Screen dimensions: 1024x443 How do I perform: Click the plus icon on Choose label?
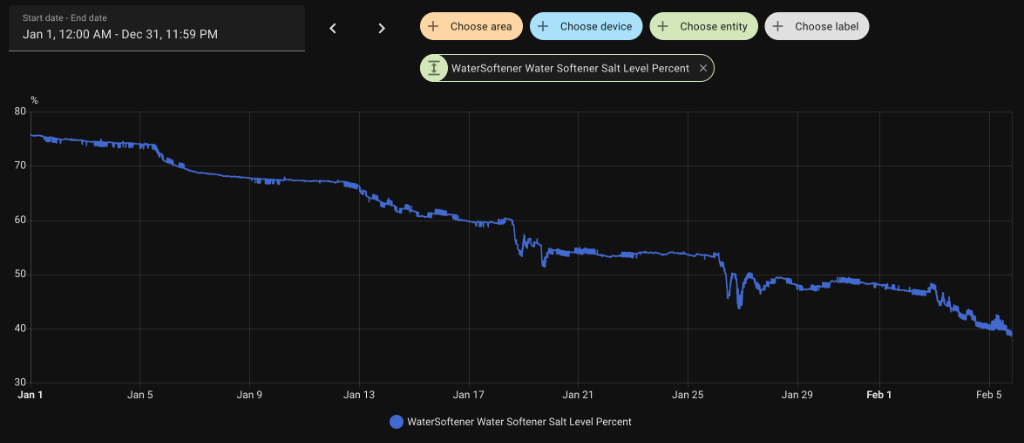pyautogui.click(x=778, y=26)
